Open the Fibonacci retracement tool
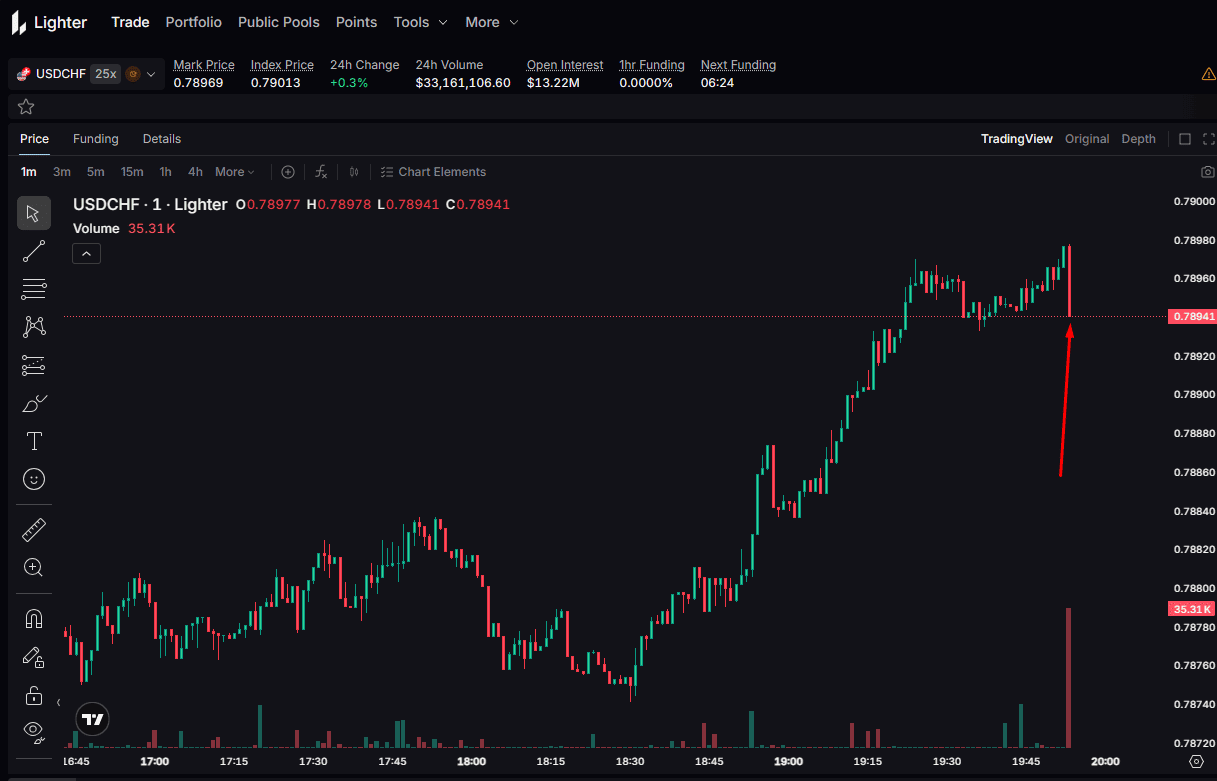This screenshot has width=1217, height=781. tap(34, 289)
